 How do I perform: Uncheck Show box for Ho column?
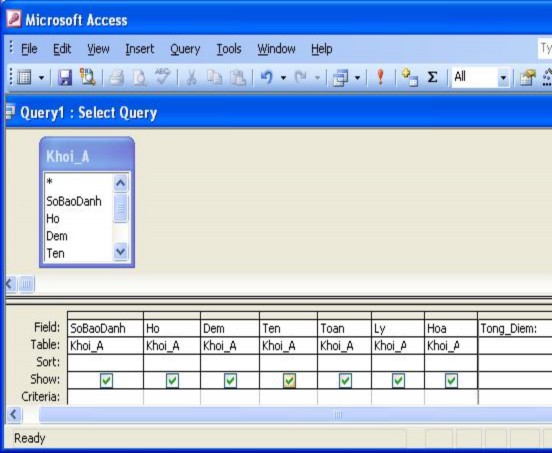(x=172, y=380)
